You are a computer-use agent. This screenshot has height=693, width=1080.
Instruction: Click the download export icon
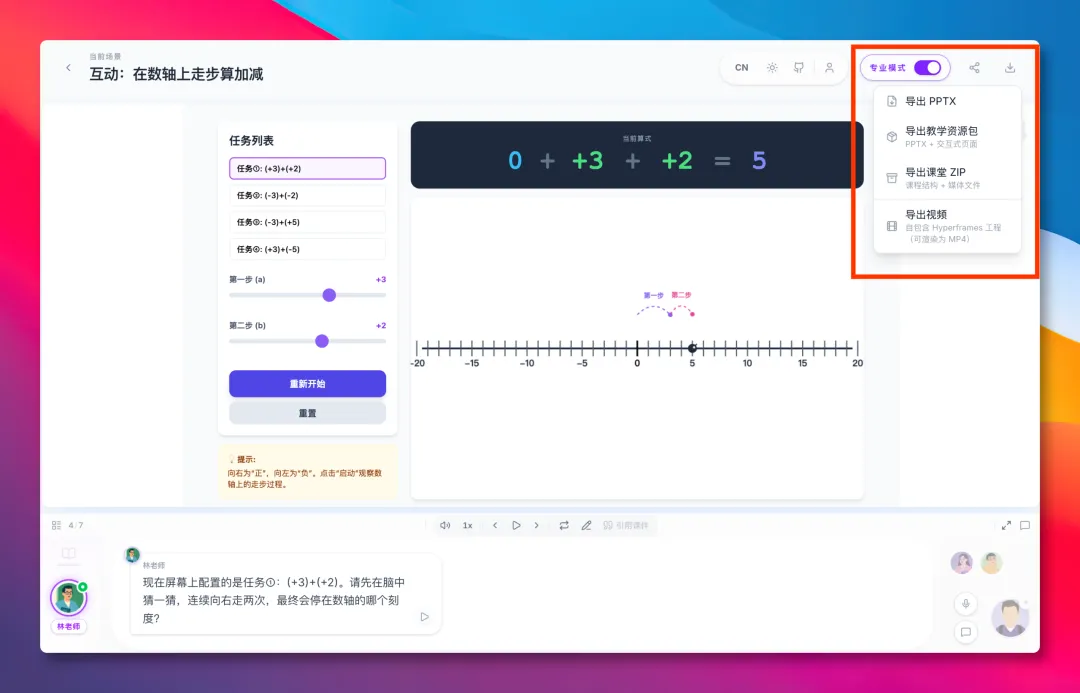pos(1010,68)
